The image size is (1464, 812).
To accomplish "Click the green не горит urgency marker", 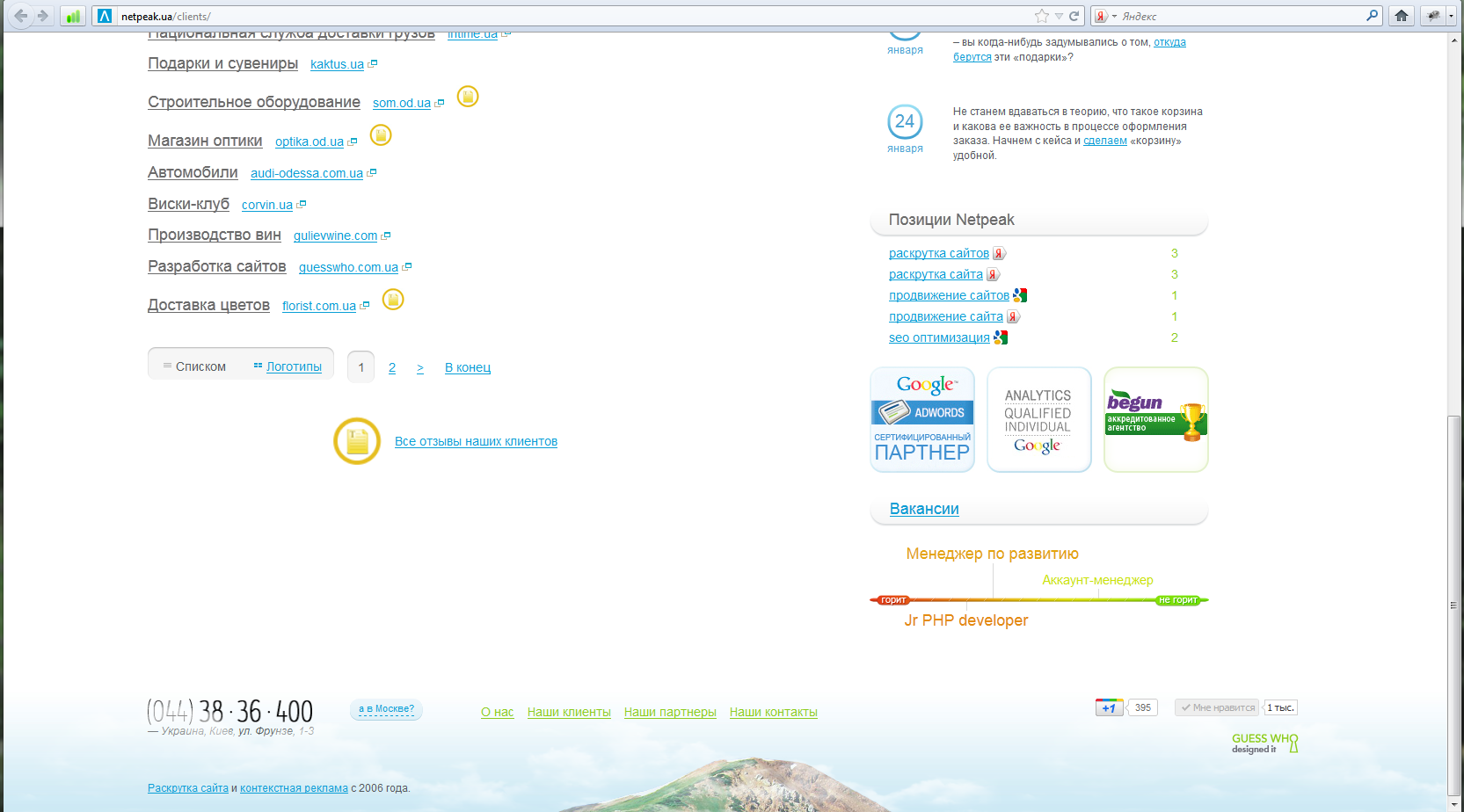I will click(1178, 600).
